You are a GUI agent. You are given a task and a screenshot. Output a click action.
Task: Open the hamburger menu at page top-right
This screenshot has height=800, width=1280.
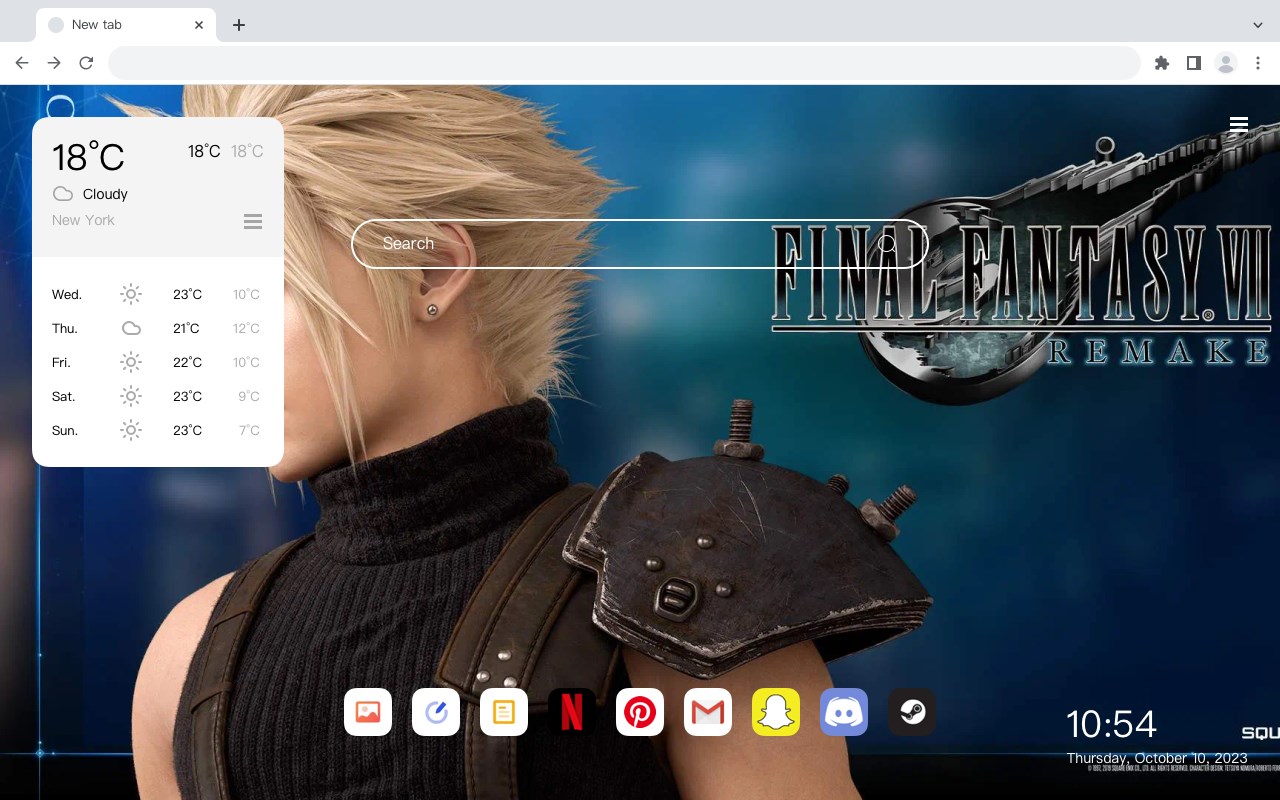click(1239, 125)
